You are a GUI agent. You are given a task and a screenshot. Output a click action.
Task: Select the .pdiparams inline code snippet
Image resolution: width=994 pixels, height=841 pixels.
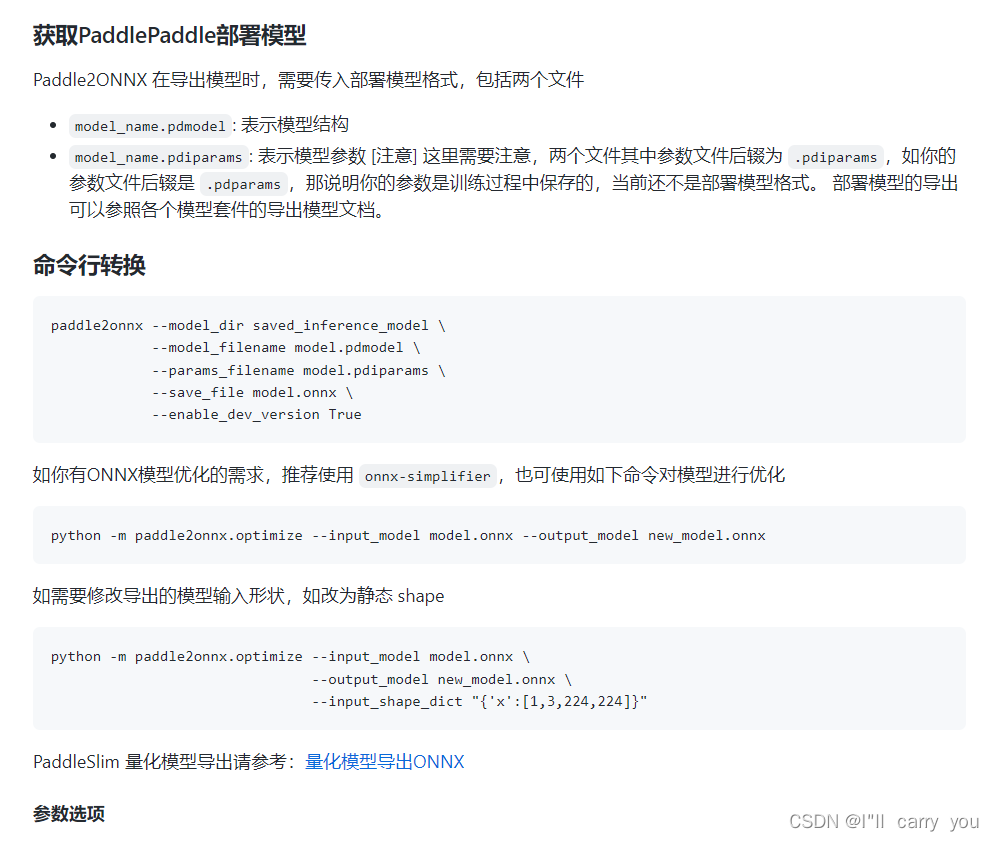[x=837, y=156]
